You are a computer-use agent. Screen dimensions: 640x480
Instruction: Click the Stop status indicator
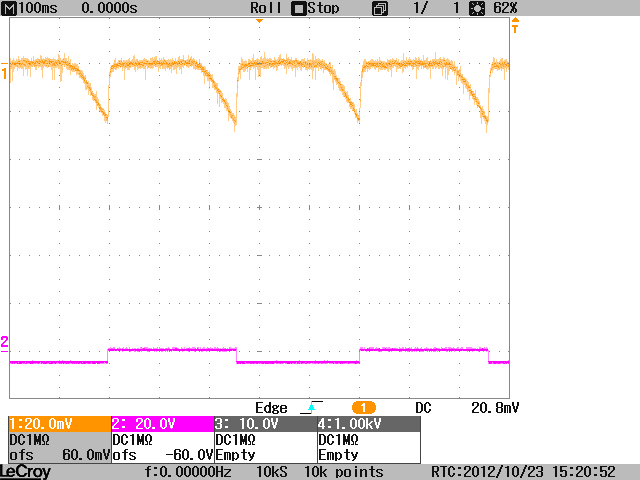tap(316, 8)
